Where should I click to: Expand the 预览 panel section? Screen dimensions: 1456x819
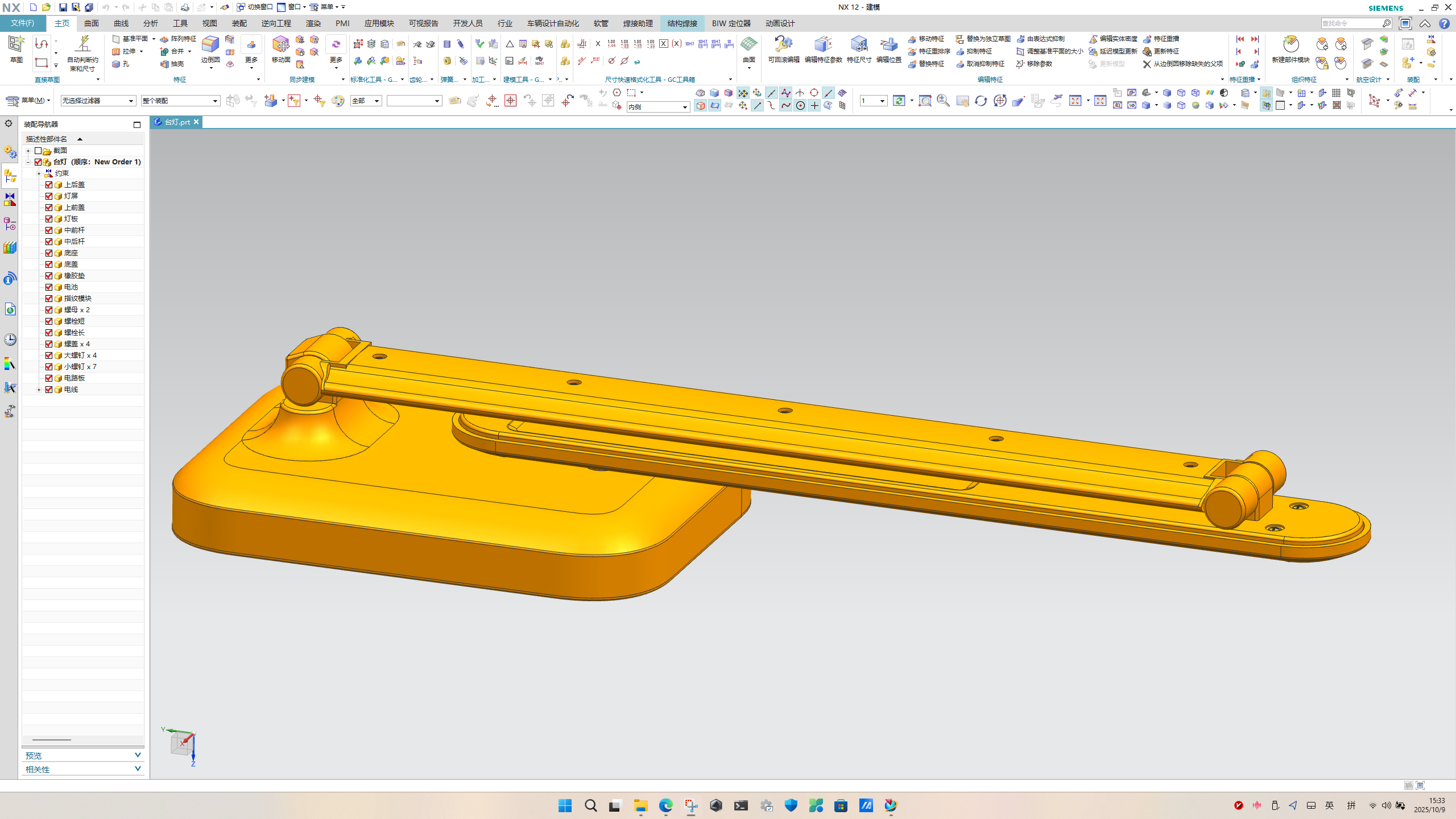[137, 755]
